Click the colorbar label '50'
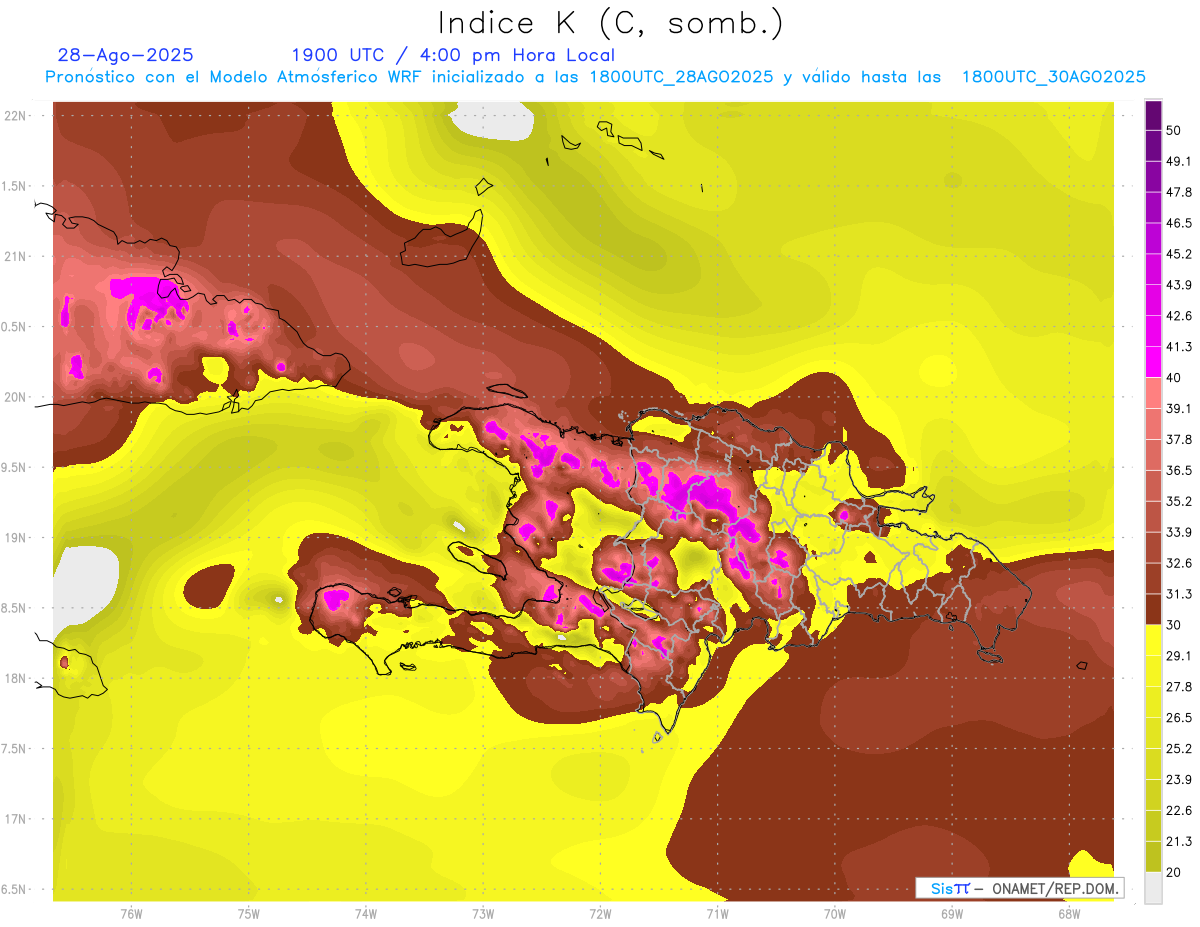 1173,130
